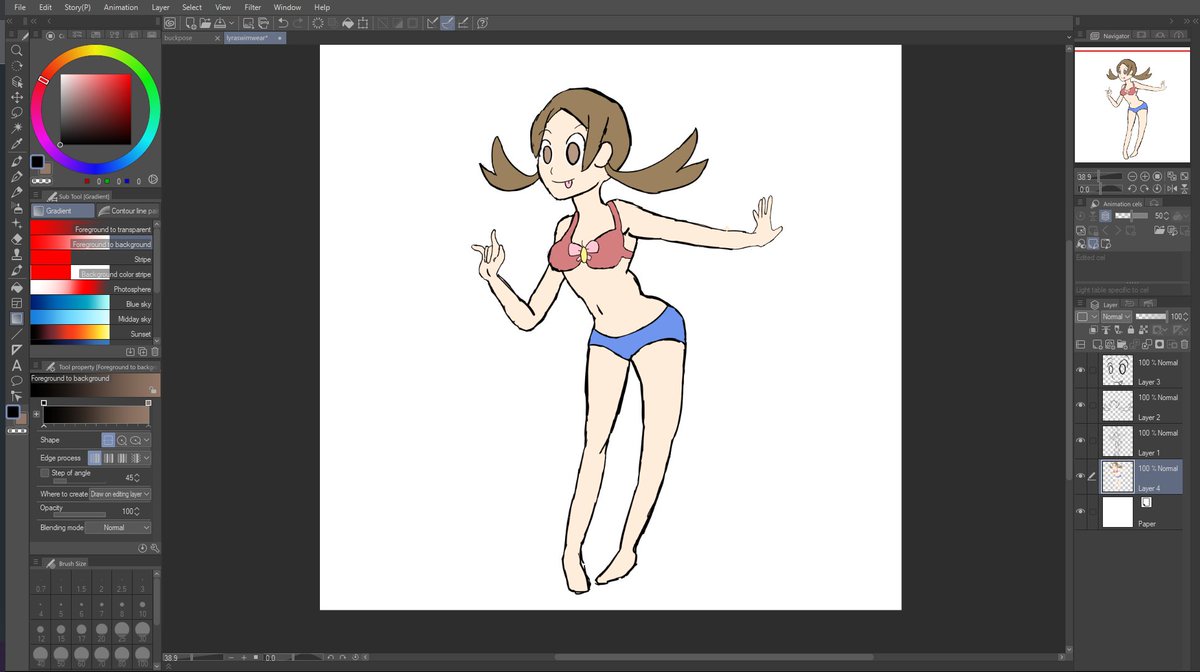Image resolution: width=1200 pixels, height=672 pixels.
Task: Open the Layer panel menu
Action: click(x=1080, y=304)
